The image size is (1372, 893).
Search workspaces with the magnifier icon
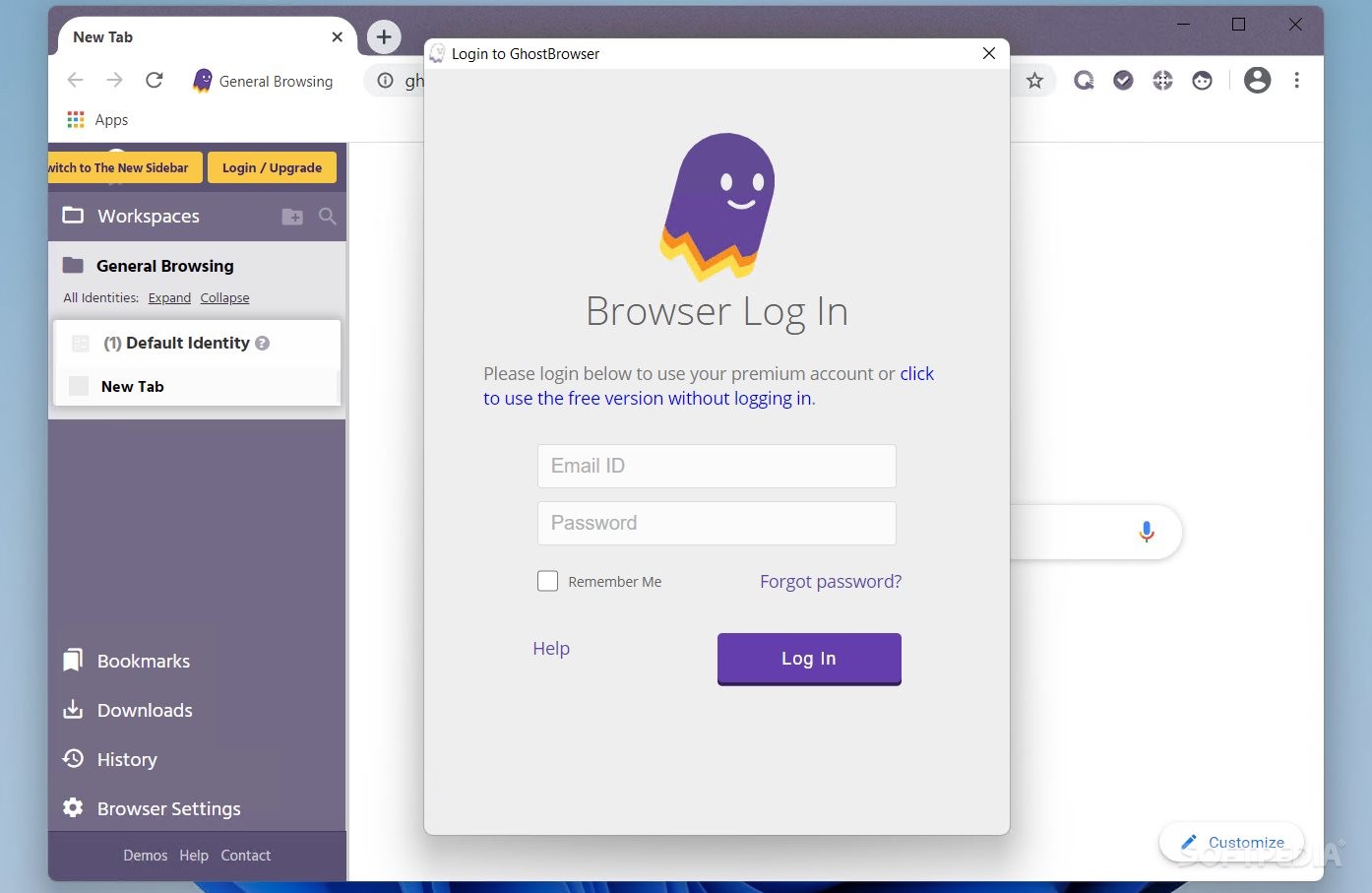328,217
